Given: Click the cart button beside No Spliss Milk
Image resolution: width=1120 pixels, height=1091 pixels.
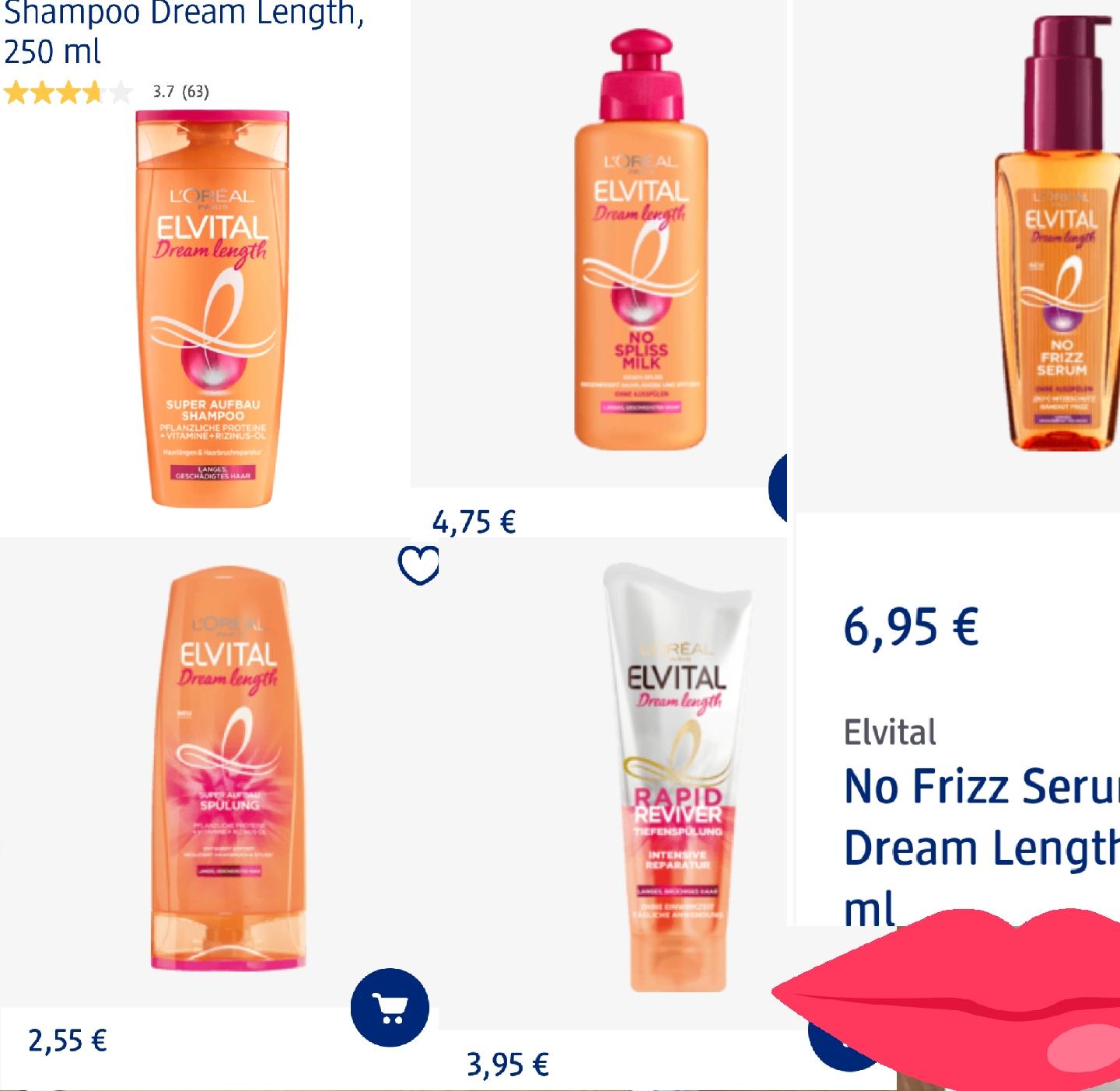Looking at the screenshot, I should (778, 488).
